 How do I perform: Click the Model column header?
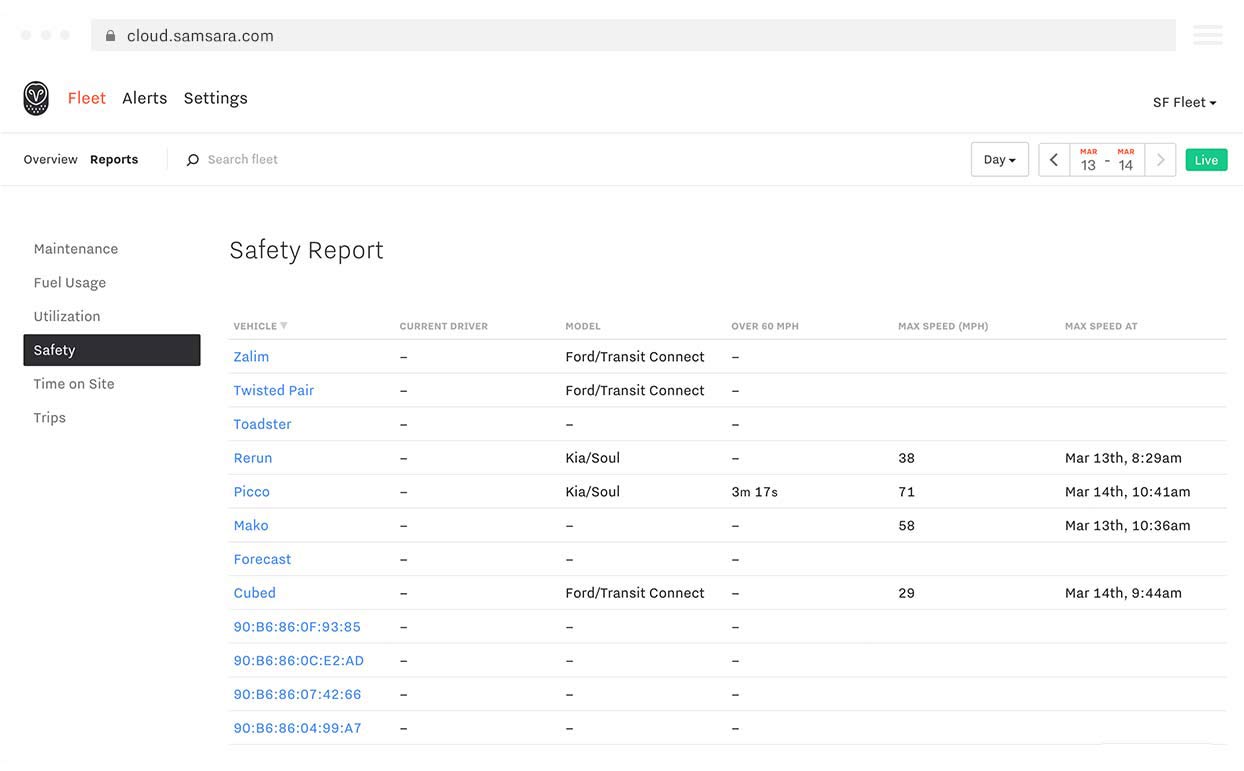pos(583,326)
